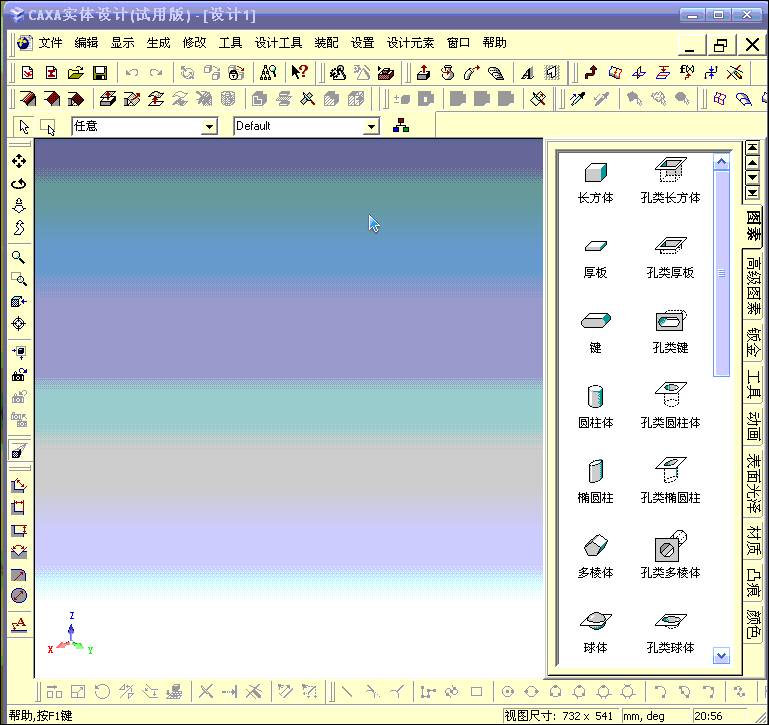Activate the What's This help pointer icon
Viewport: 769px width, 725px height.
[299, 73]
